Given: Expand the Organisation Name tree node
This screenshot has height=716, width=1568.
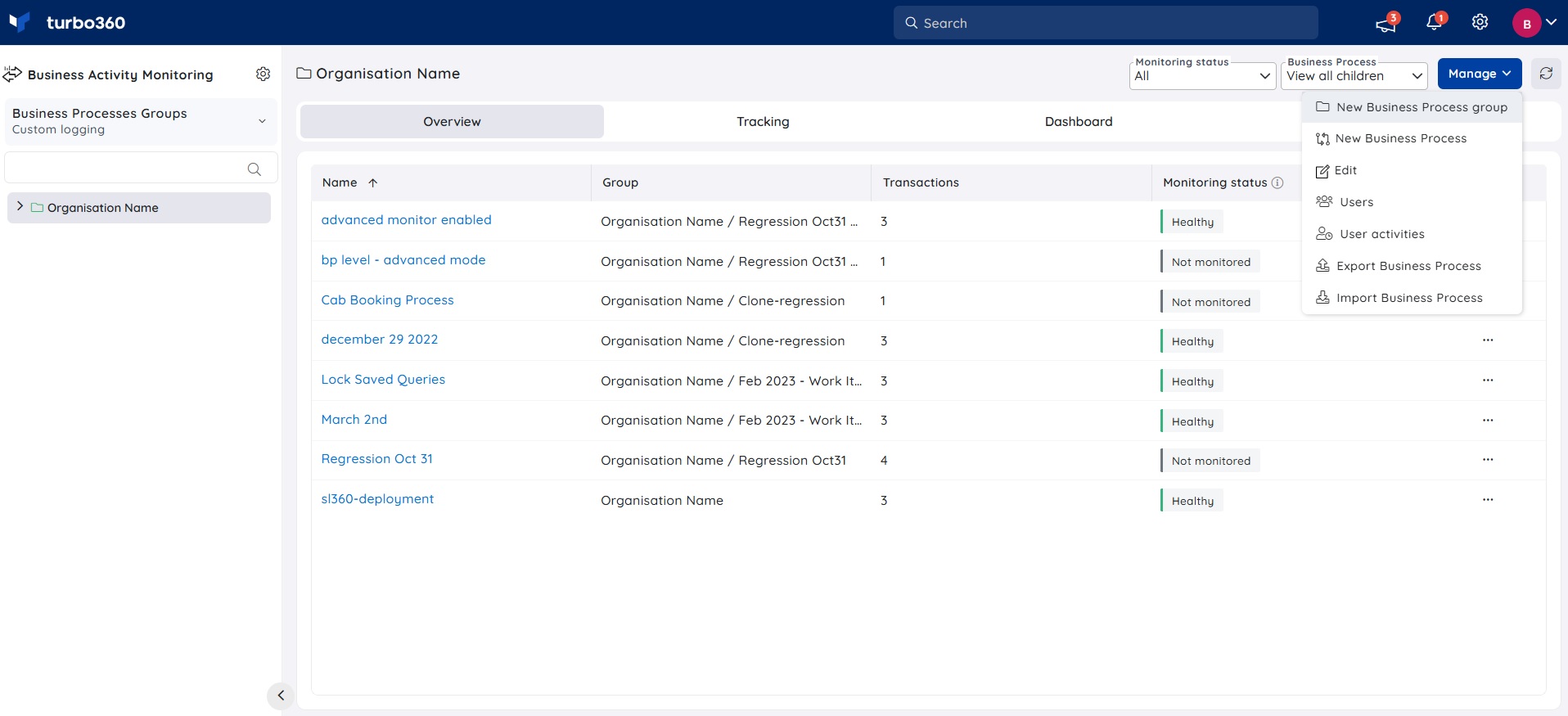Looking at the screenshot, I should point(20,207).
